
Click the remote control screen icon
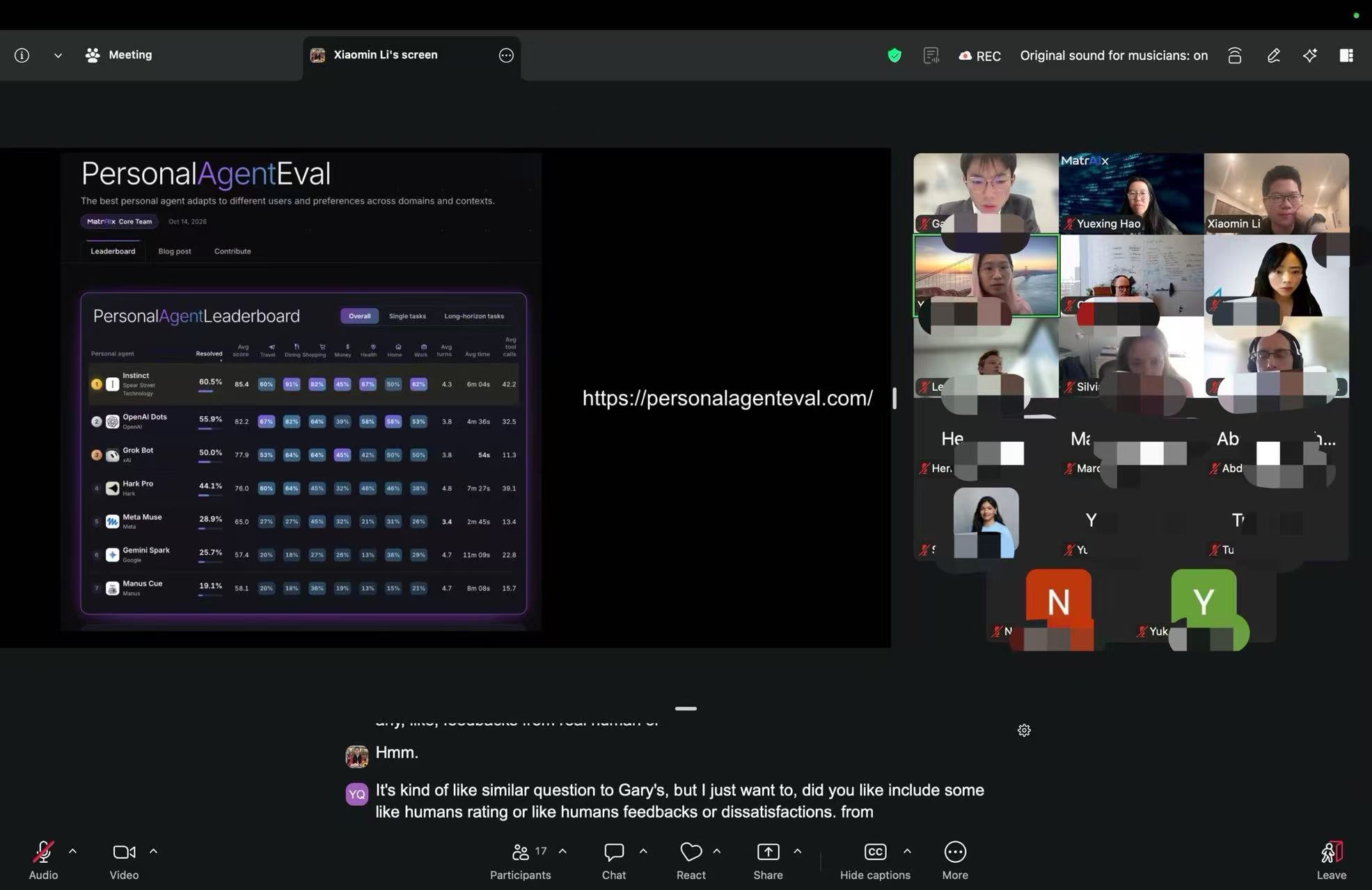click(x=1235, y=56)
